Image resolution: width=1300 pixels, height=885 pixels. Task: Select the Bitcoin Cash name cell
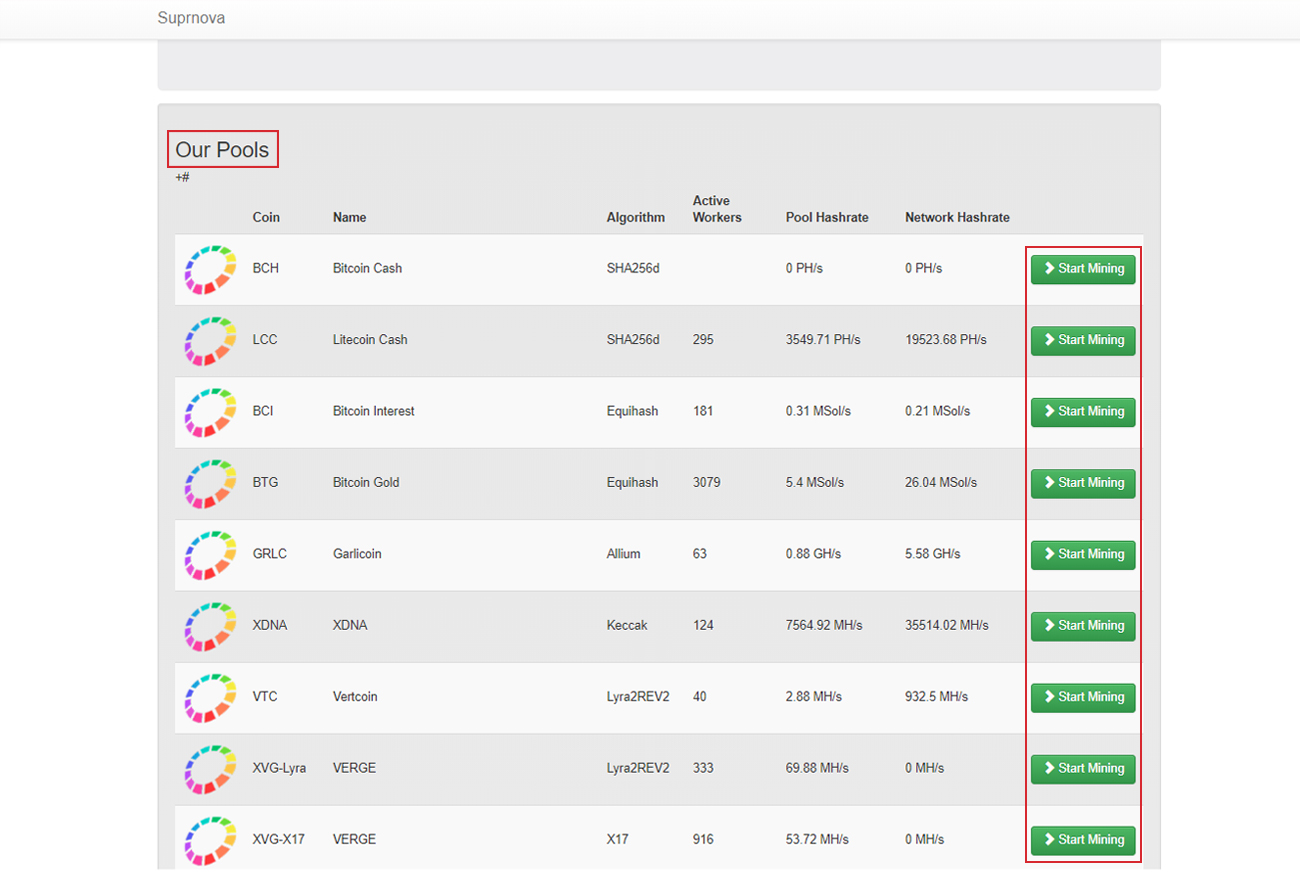[x=367, y=269]
